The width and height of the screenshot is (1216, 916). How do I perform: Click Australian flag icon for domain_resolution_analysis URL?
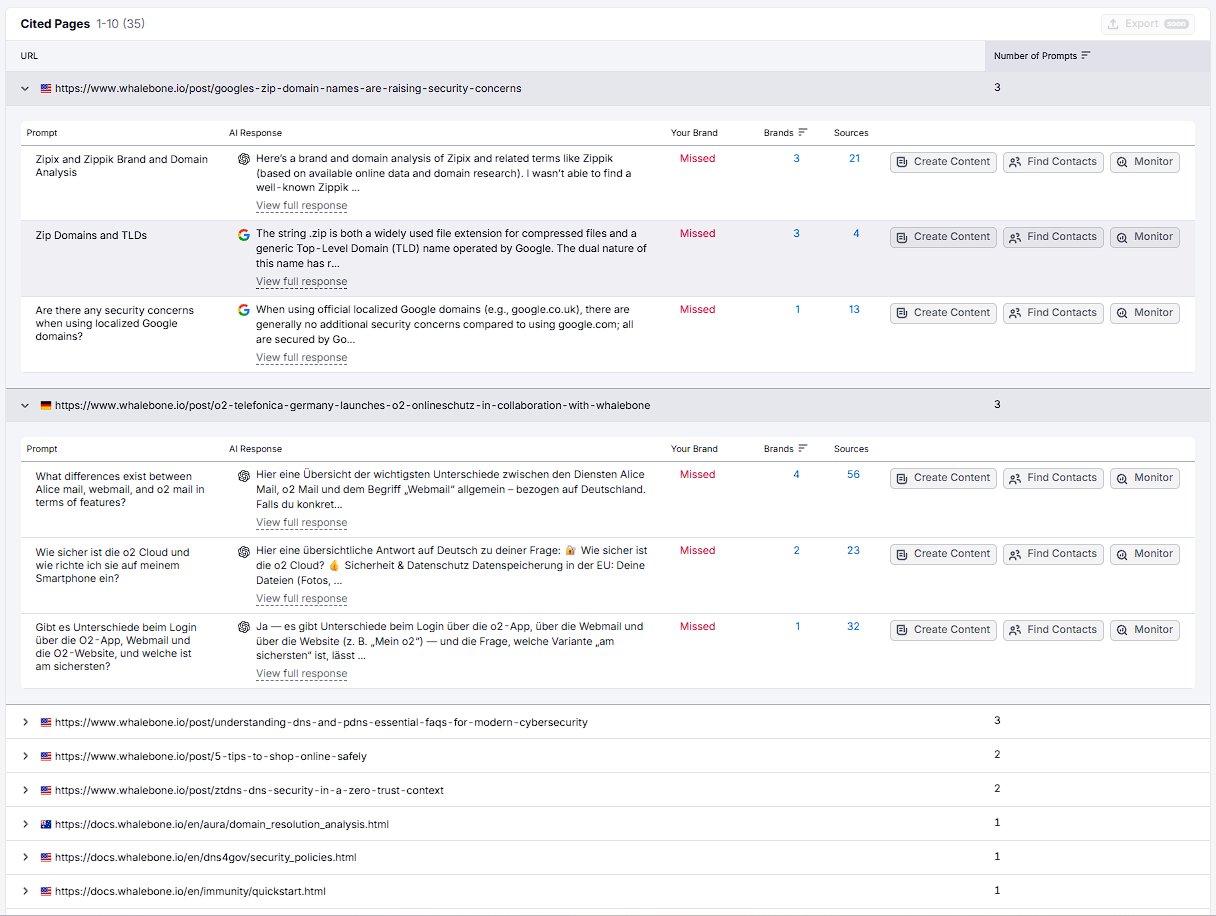point(46,824)
